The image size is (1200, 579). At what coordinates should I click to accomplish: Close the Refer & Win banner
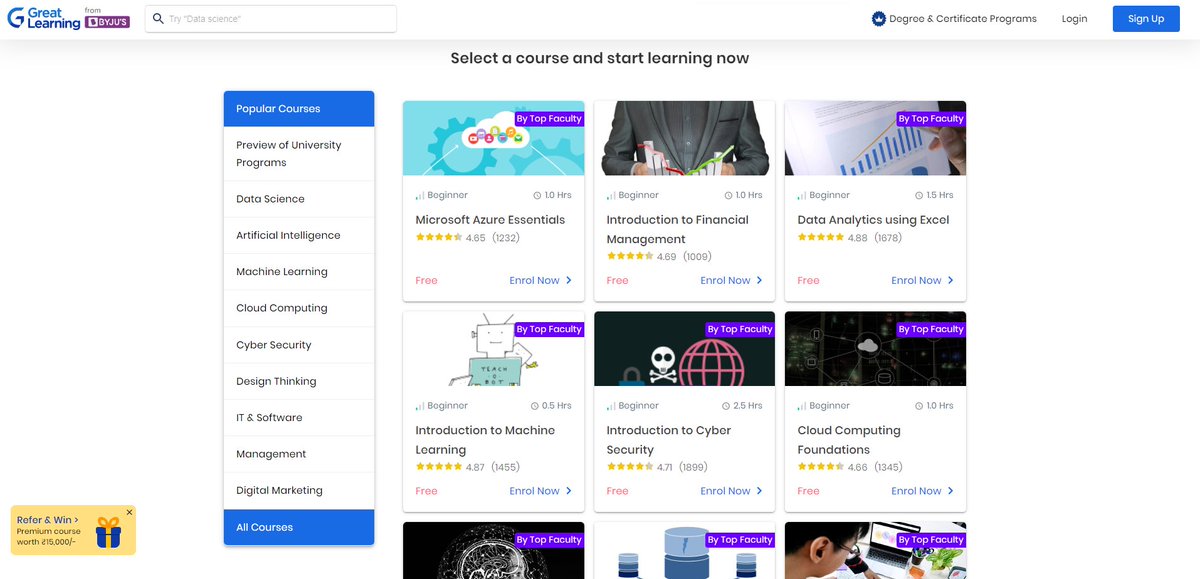point(129,512)
